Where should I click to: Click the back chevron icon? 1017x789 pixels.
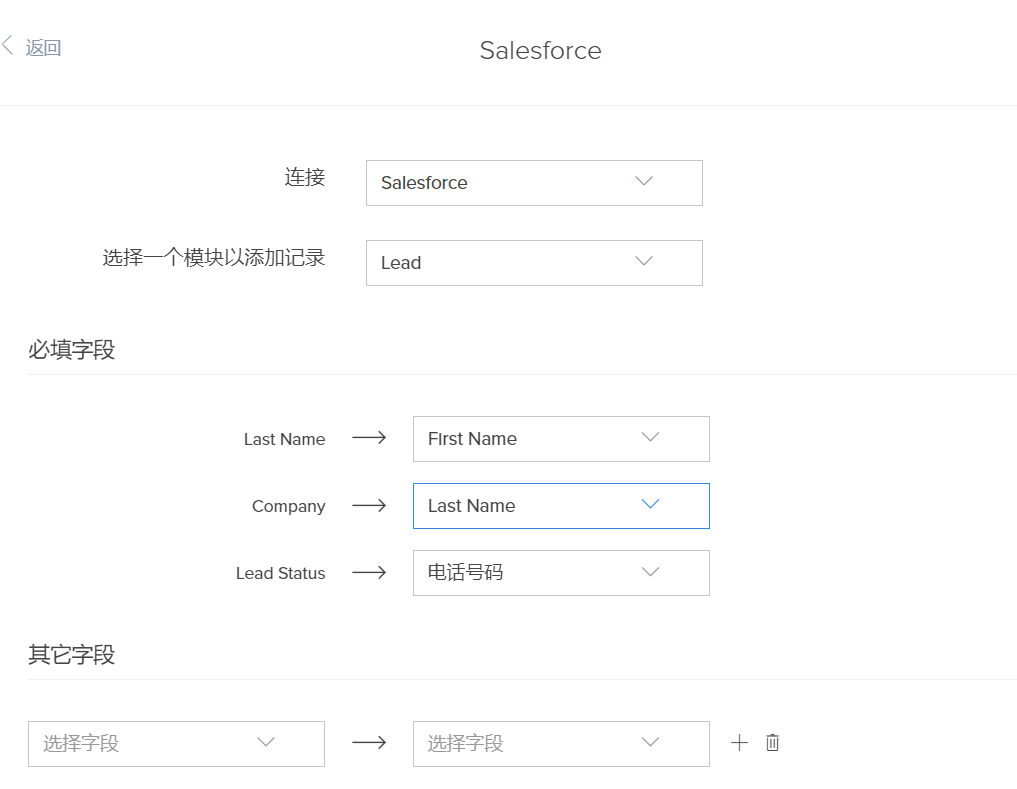(8, 46)
